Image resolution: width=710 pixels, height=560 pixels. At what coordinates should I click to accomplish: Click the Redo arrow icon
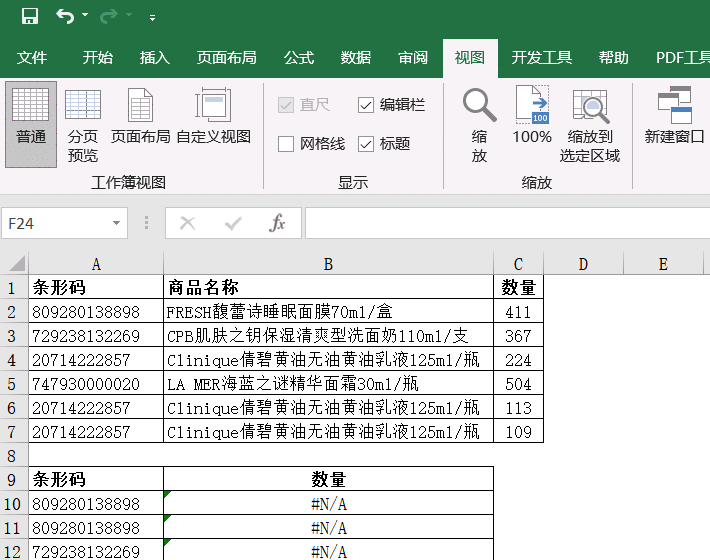pyautogui.click(x=109, y=17)
